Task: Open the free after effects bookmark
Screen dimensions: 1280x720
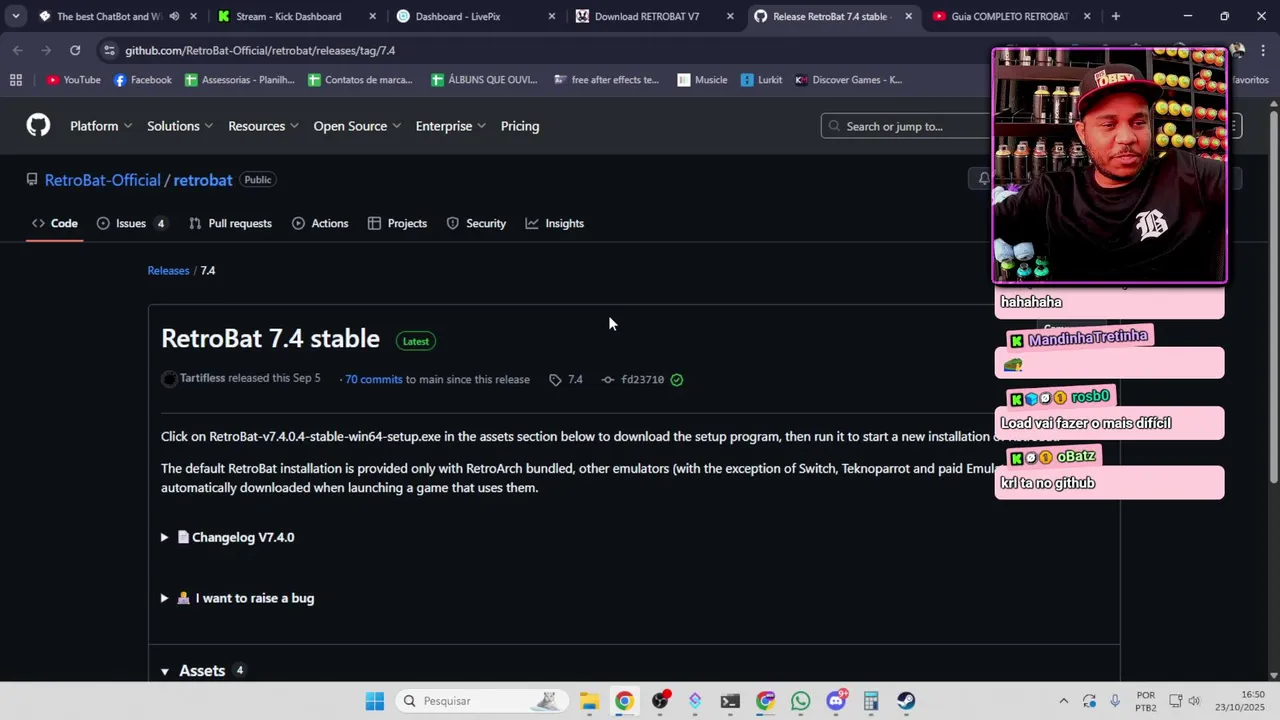Action: click(606, 80)
